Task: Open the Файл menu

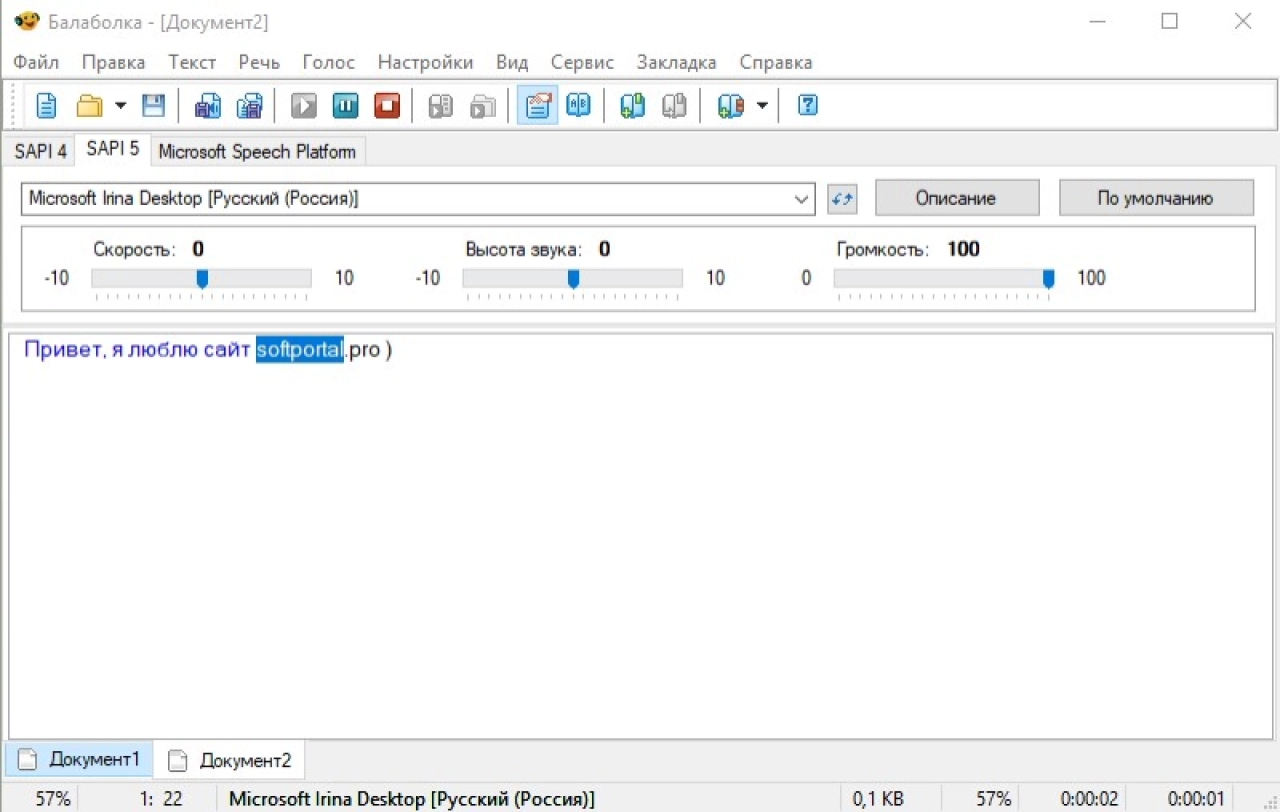Action: pyautogui.click(x=36, y=62)
